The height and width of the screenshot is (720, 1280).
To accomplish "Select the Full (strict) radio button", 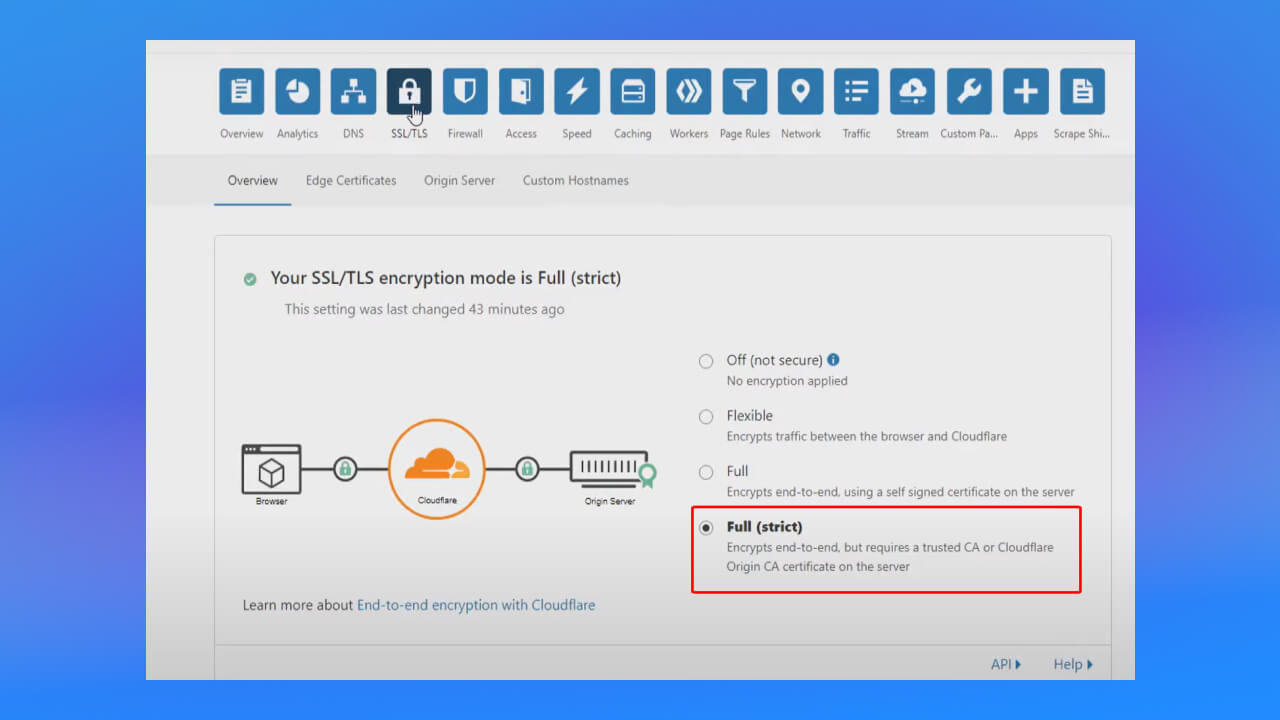I will point(706,527).
